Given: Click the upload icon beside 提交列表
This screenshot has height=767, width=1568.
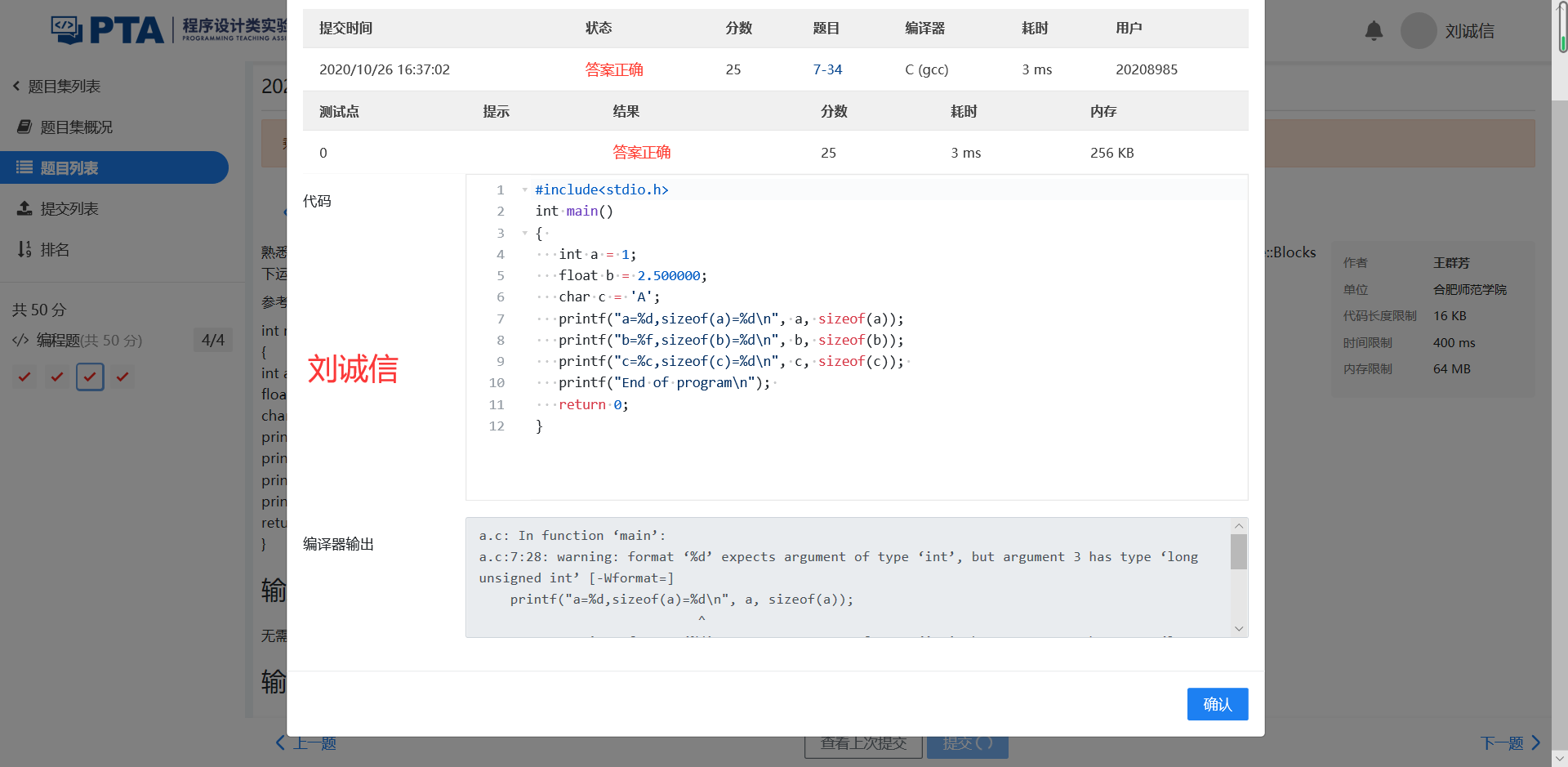Looking at the screenshot, I should [x=24, y=208].
